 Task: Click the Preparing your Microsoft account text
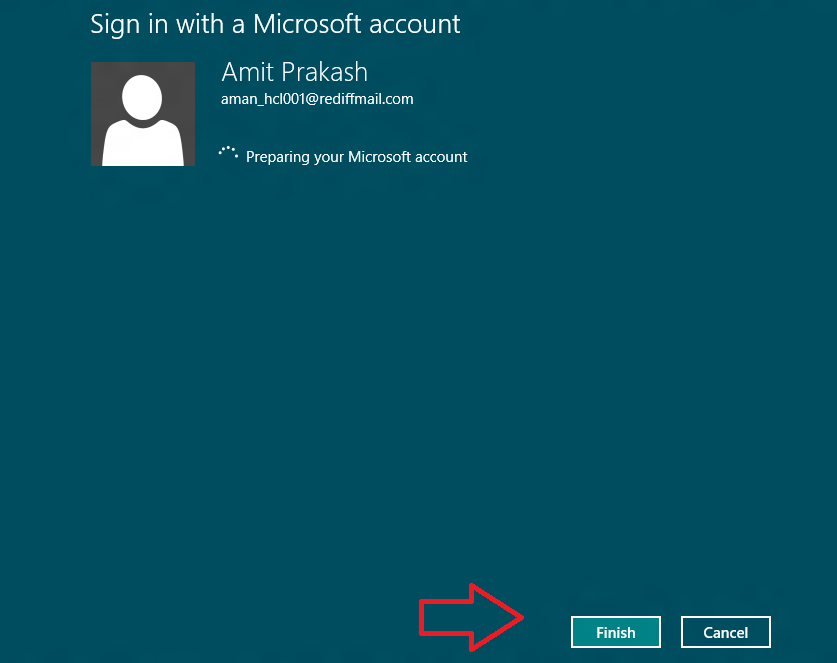pyautogui.click(x=357, y=157)
